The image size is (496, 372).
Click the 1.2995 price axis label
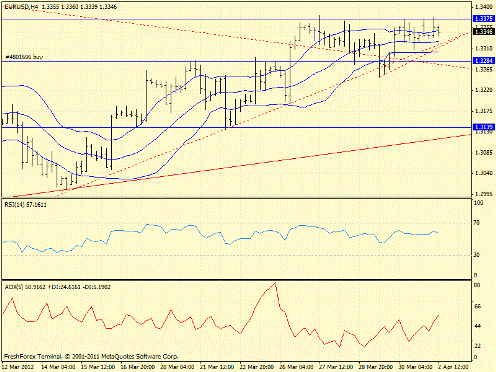(x=484, y=194)
